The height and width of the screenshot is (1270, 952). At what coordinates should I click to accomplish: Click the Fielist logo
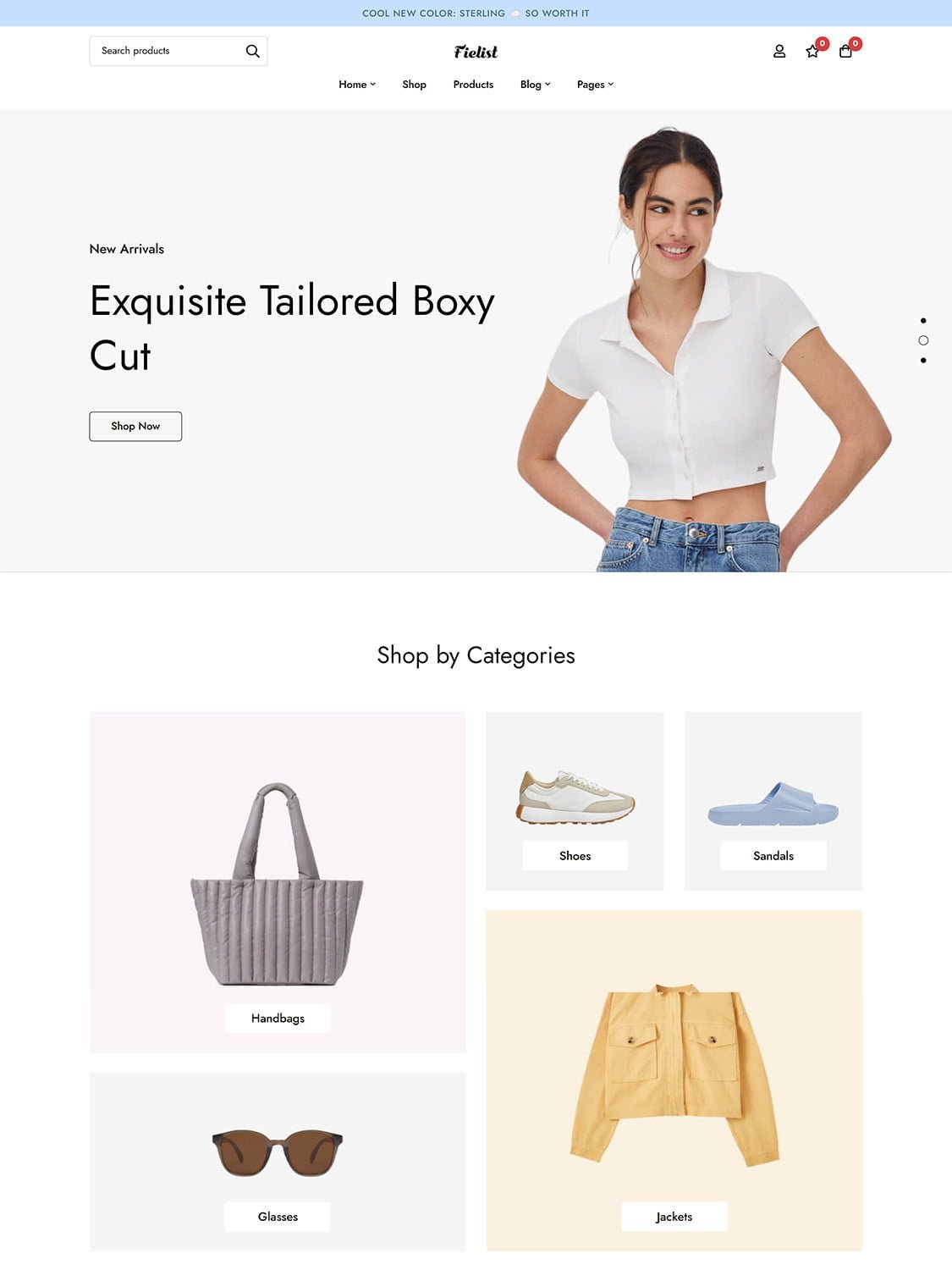tap(476, 52)
